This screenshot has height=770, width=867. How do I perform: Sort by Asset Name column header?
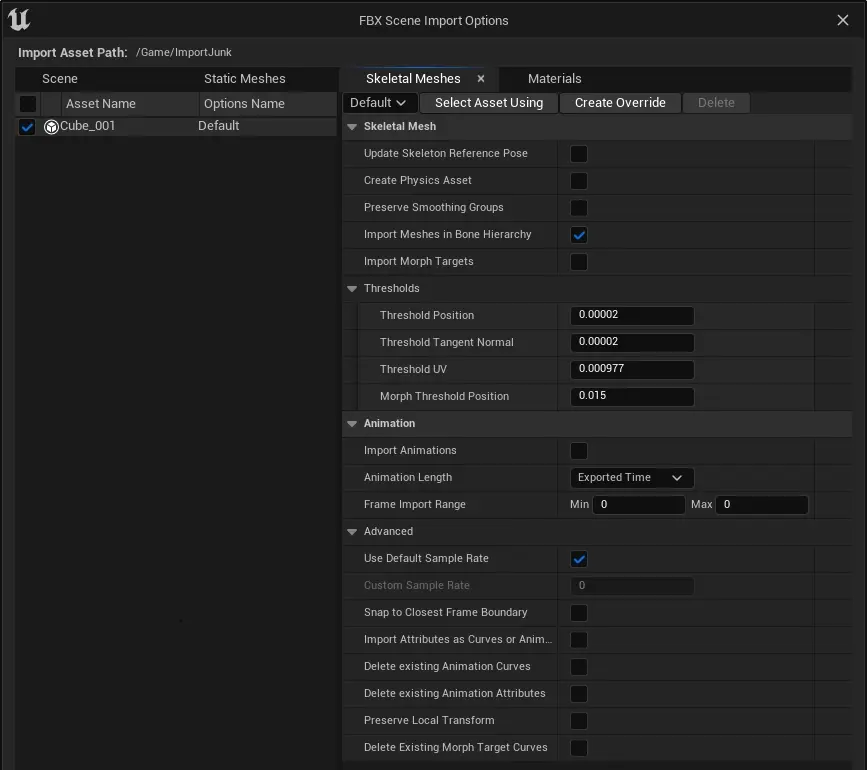[x=129, y=103]
